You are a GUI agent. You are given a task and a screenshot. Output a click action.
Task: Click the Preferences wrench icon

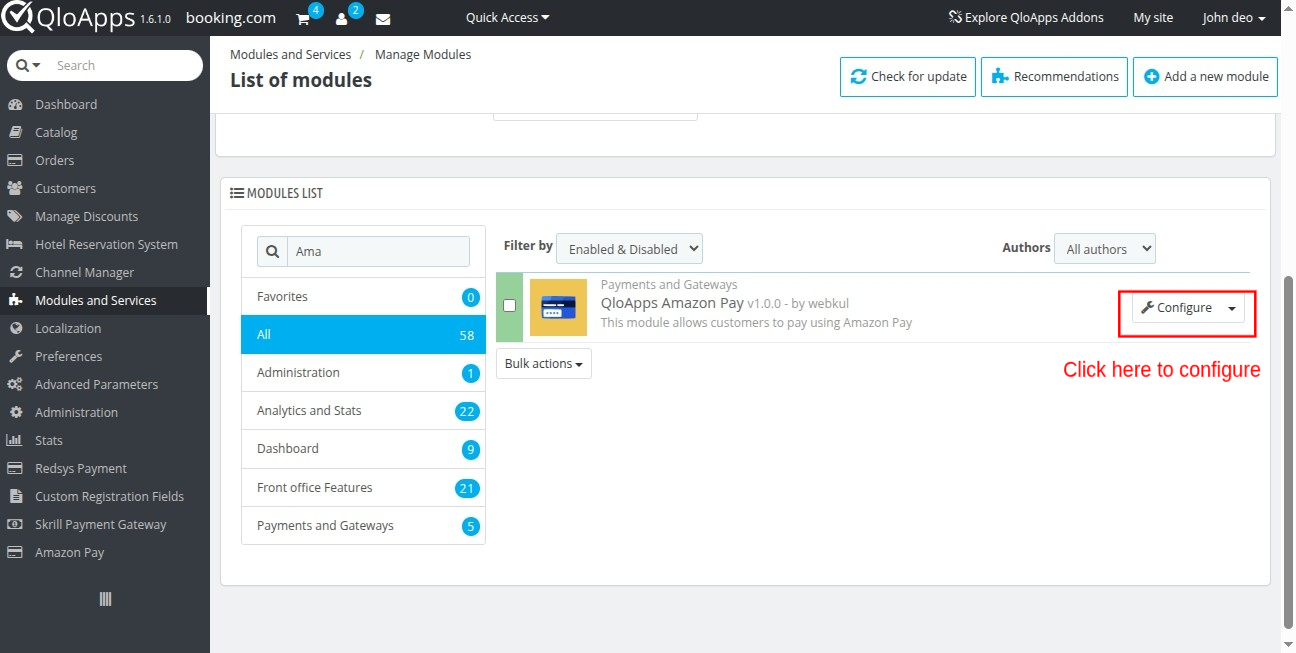pos(15,356)
